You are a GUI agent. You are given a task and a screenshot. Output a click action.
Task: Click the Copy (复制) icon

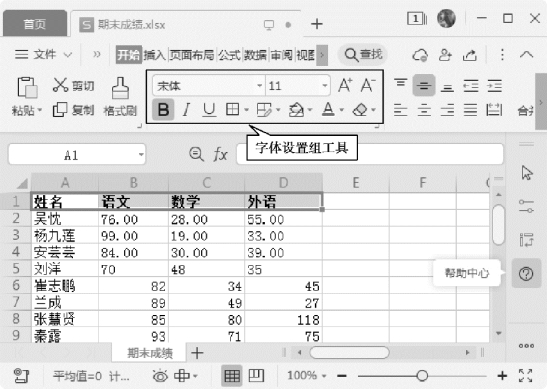tap(60, 110)
